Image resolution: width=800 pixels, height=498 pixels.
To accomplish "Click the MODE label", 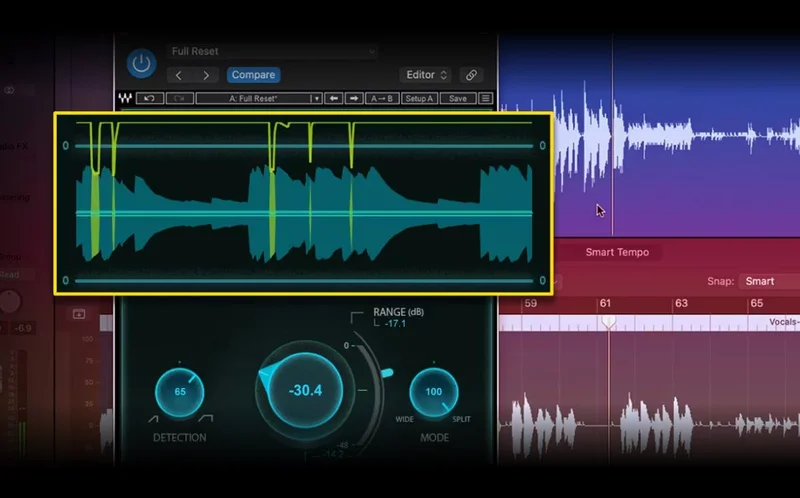I will 435,438.
